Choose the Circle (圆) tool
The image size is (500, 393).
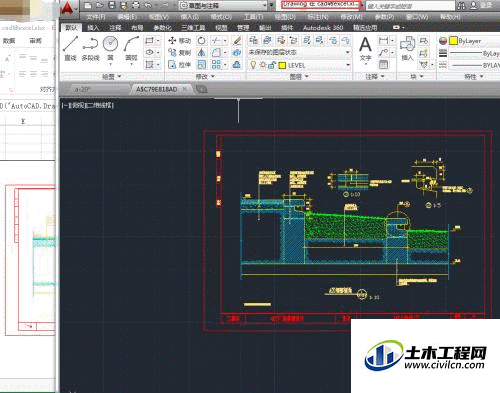[110, 49]
